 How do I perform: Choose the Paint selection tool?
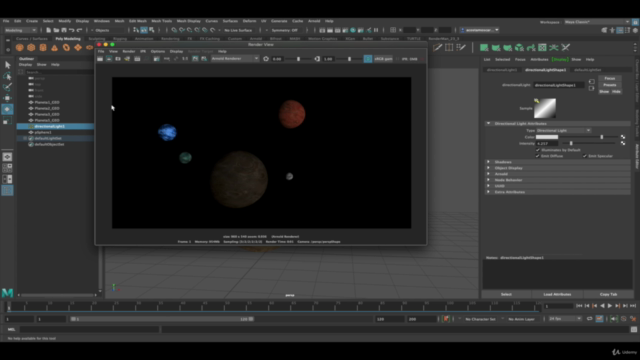click(7, 87)
